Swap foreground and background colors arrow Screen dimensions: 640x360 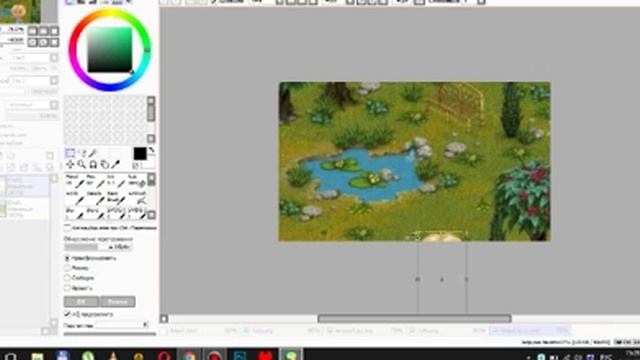(x=151, y=151)
